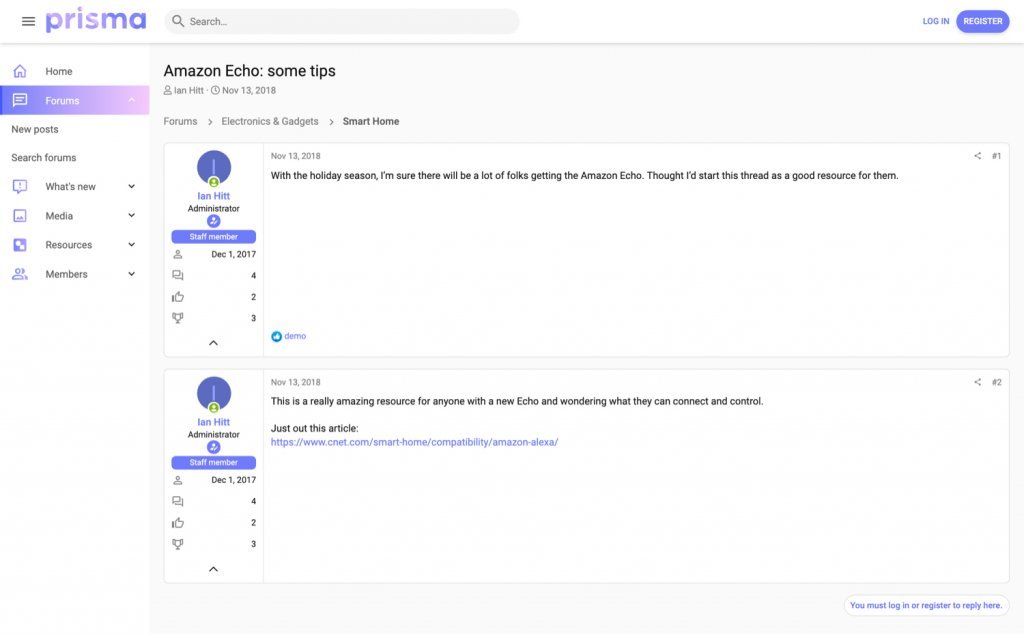The height and width of the screenshot is (634, 1024).
Task: Click the Media image icon
Action: 20,215
